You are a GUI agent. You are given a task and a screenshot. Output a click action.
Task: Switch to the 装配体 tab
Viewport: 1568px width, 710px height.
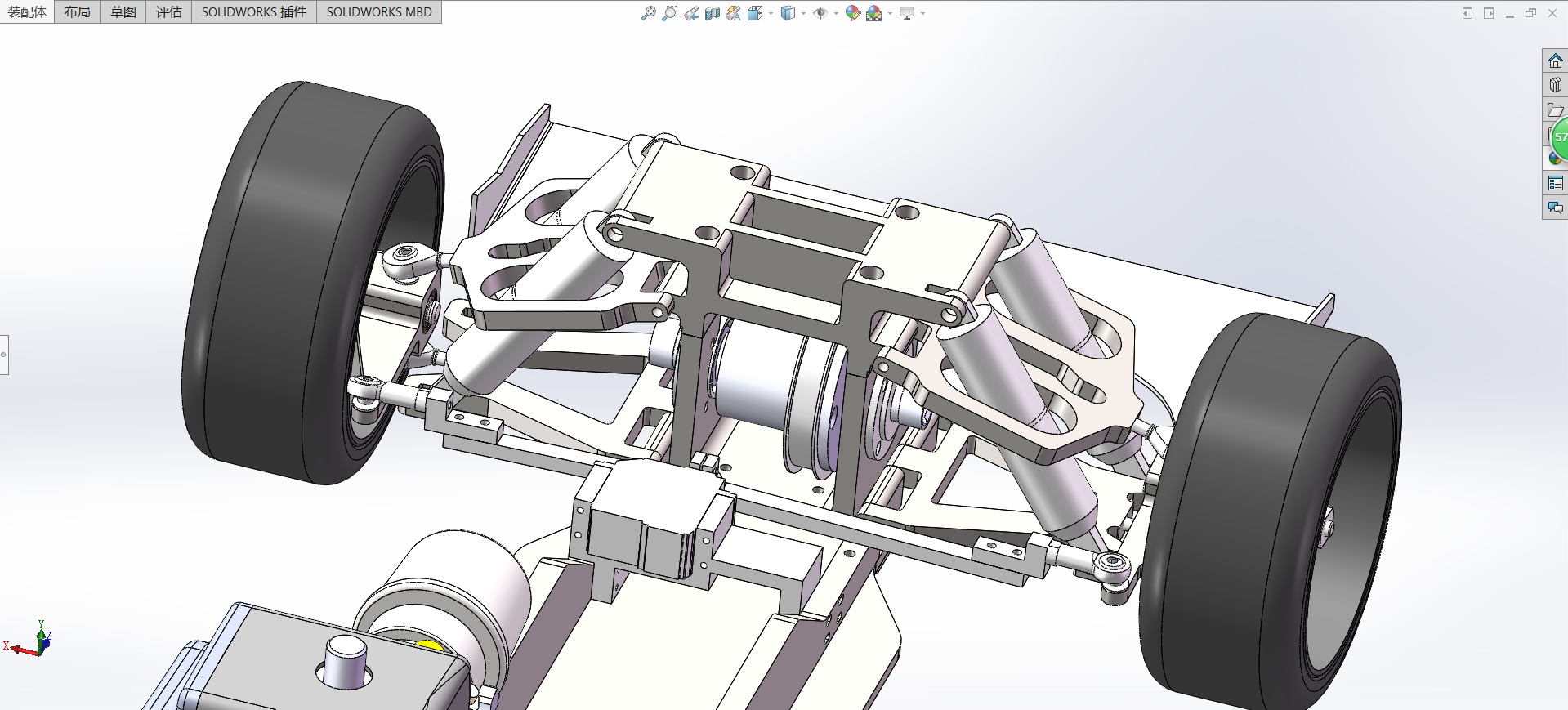27,12
